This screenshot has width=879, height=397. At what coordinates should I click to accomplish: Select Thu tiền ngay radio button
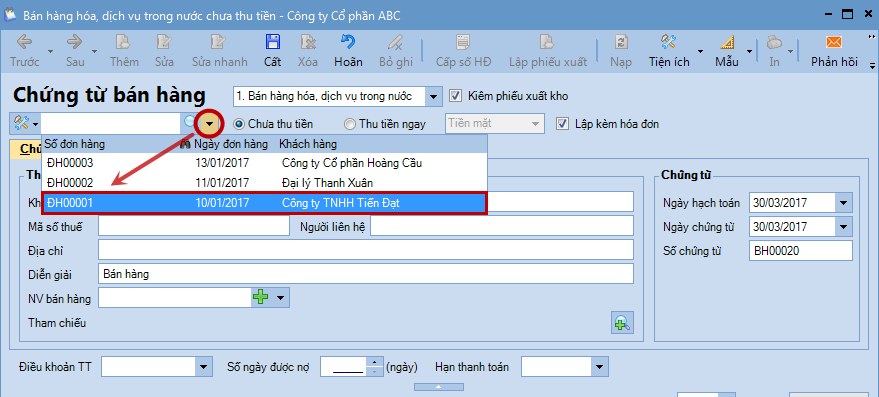pos(350,124)
